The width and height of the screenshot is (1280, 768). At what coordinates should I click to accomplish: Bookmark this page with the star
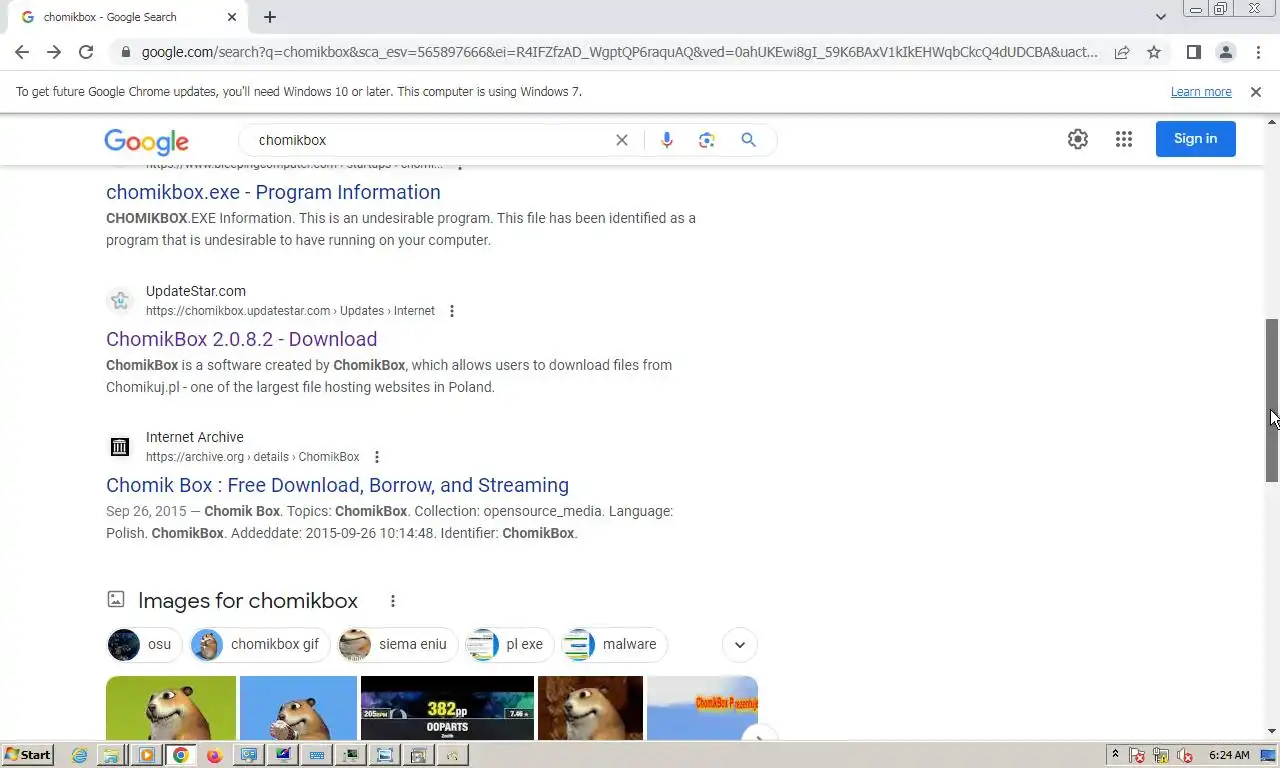click(1154, 52)
